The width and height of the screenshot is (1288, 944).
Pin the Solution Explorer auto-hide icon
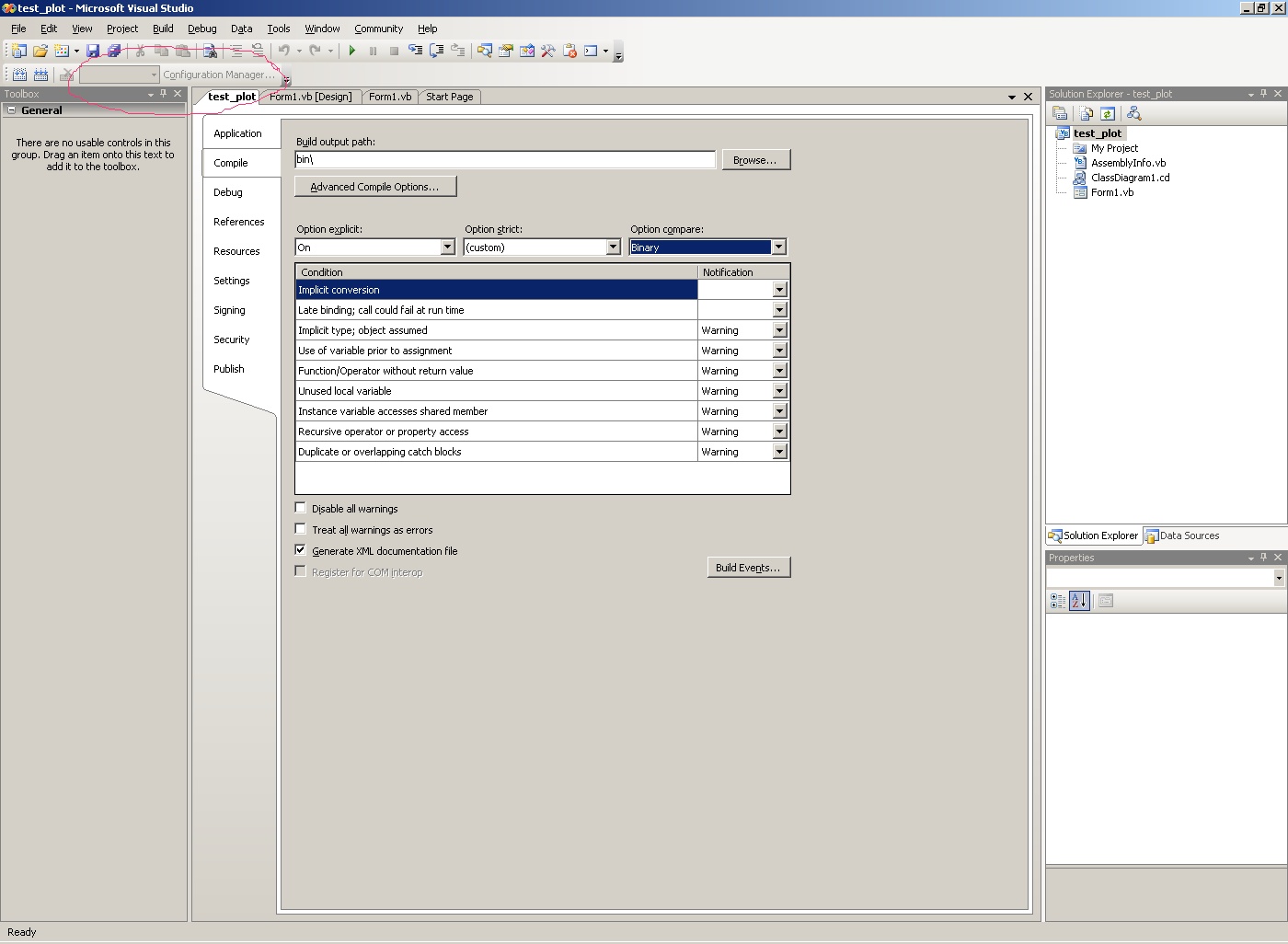[x=1264, y=94]
